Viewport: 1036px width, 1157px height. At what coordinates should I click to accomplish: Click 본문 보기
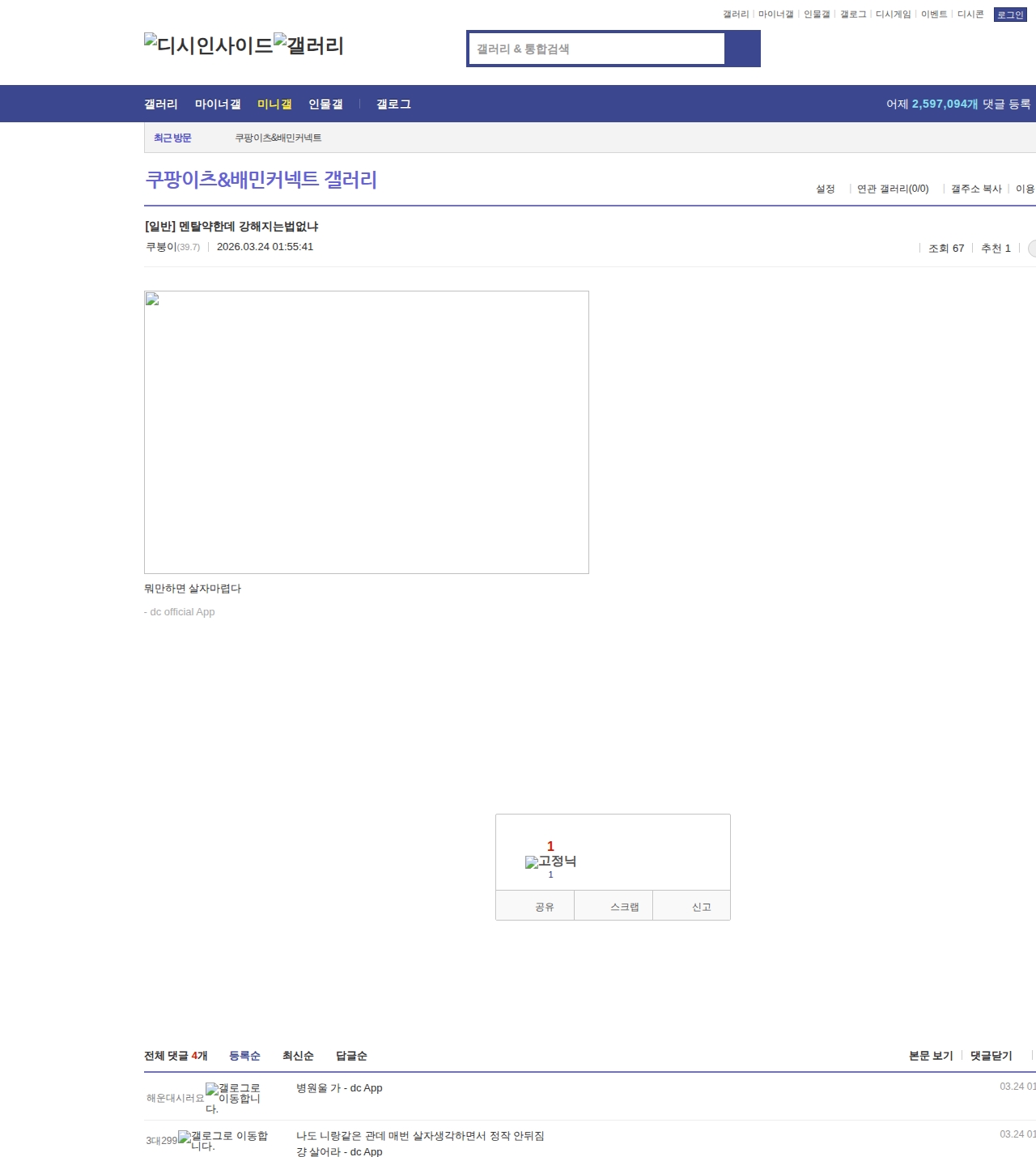[931, 1056]
